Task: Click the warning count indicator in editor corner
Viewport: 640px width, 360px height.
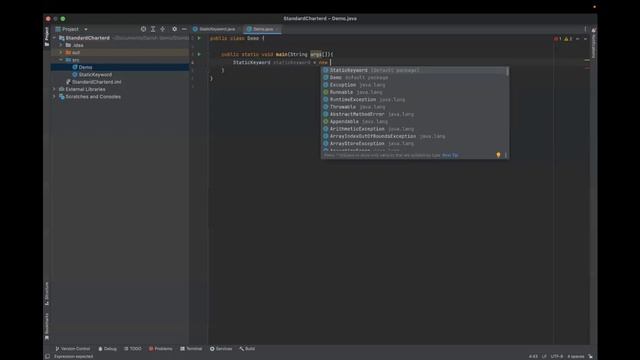Action: [568, 39]
